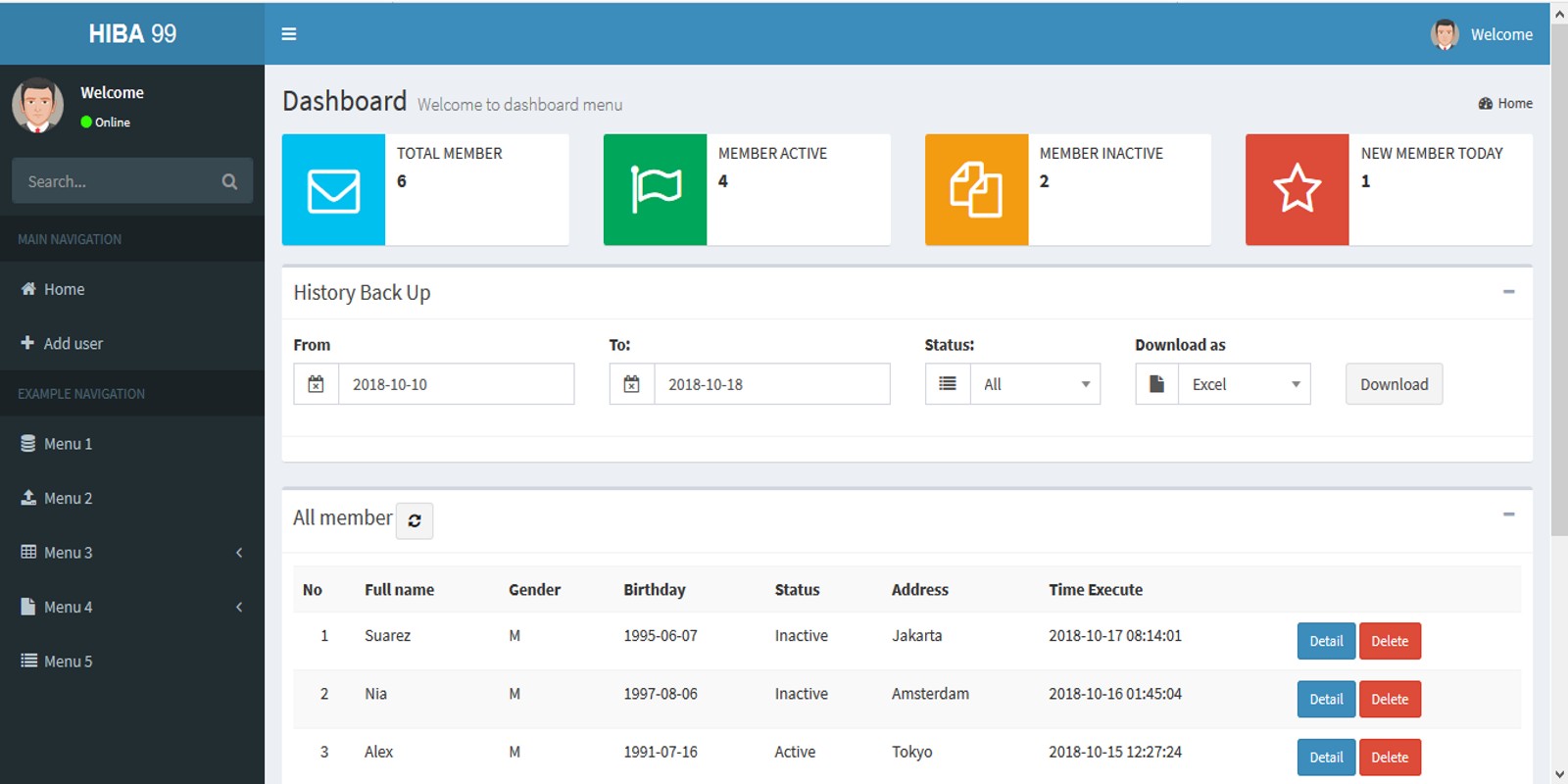This screenshot has height=784, width=1568.
Task: Collapse the History Back Up panel
Action: point(1508,292)
